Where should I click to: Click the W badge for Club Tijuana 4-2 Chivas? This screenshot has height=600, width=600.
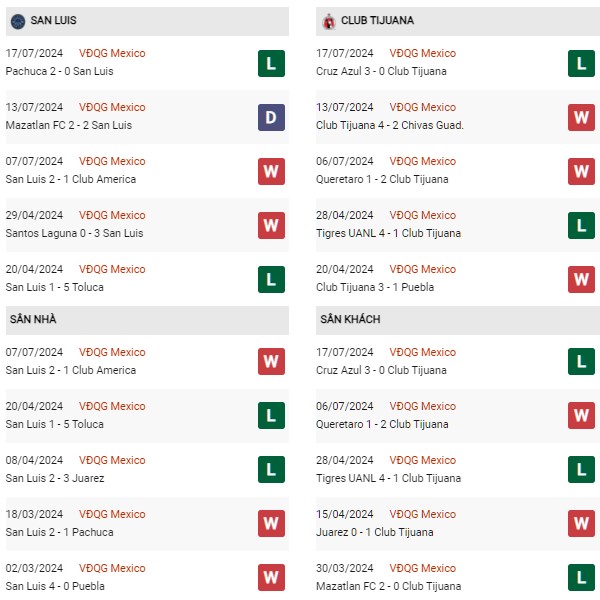point(581,117)
